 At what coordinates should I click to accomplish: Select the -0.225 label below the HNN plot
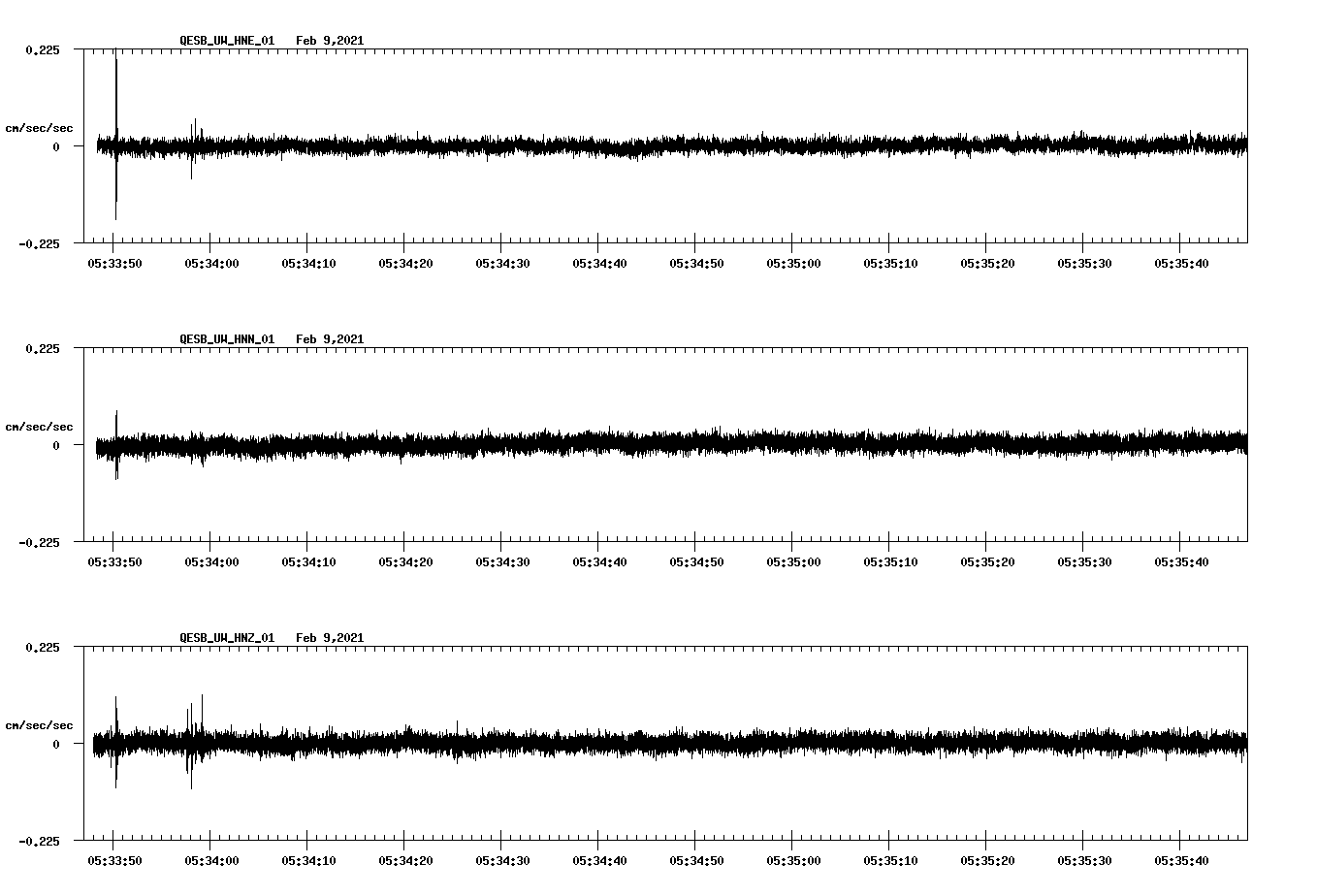click(37, 543)
